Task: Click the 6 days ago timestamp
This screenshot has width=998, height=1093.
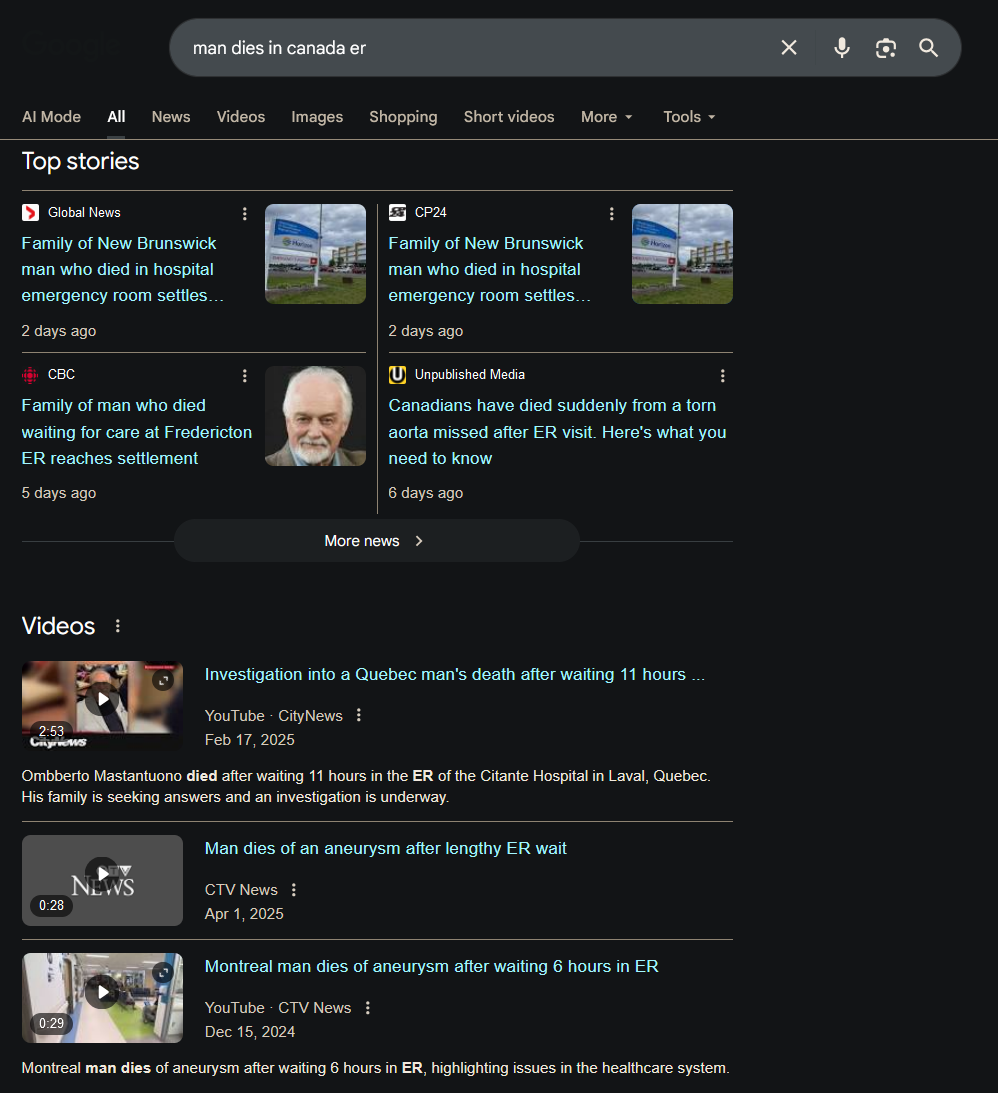Action: click(x=426, y=493)
